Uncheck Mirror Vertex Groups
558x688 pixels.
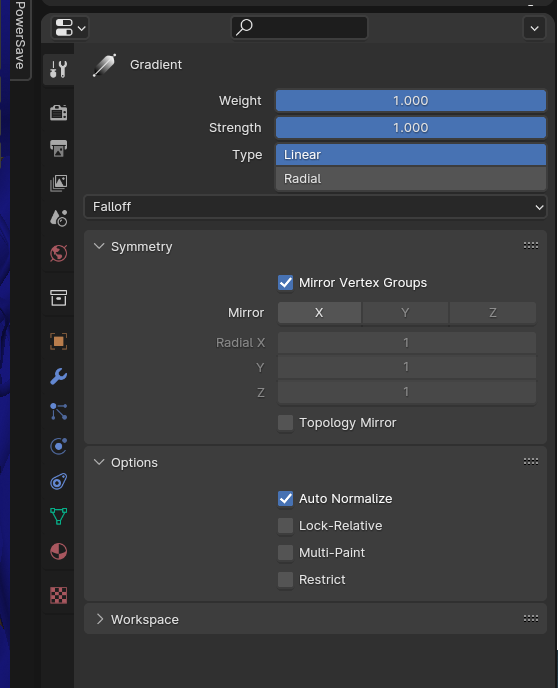pos(286,283)
